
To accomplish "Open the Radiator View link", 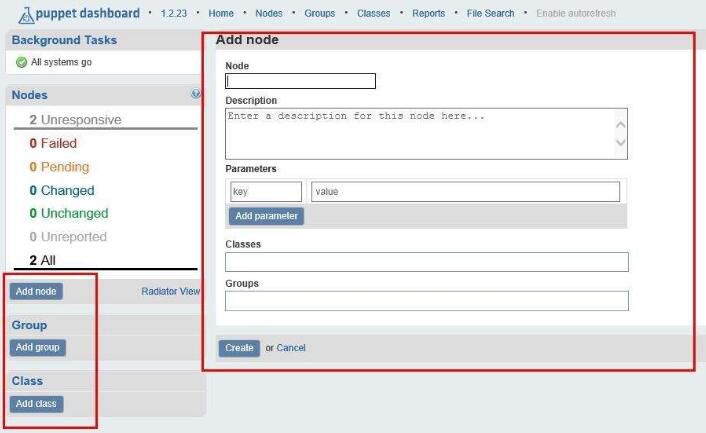I will click(170, 292).
